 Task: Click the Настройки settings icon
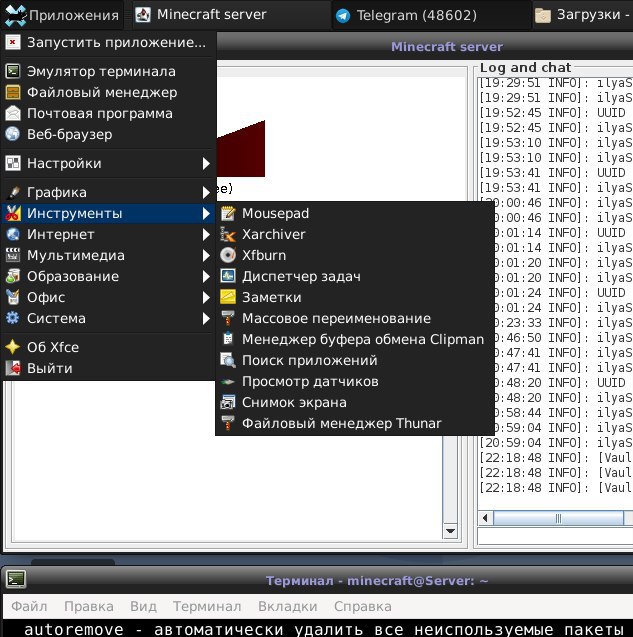[13, 163]
